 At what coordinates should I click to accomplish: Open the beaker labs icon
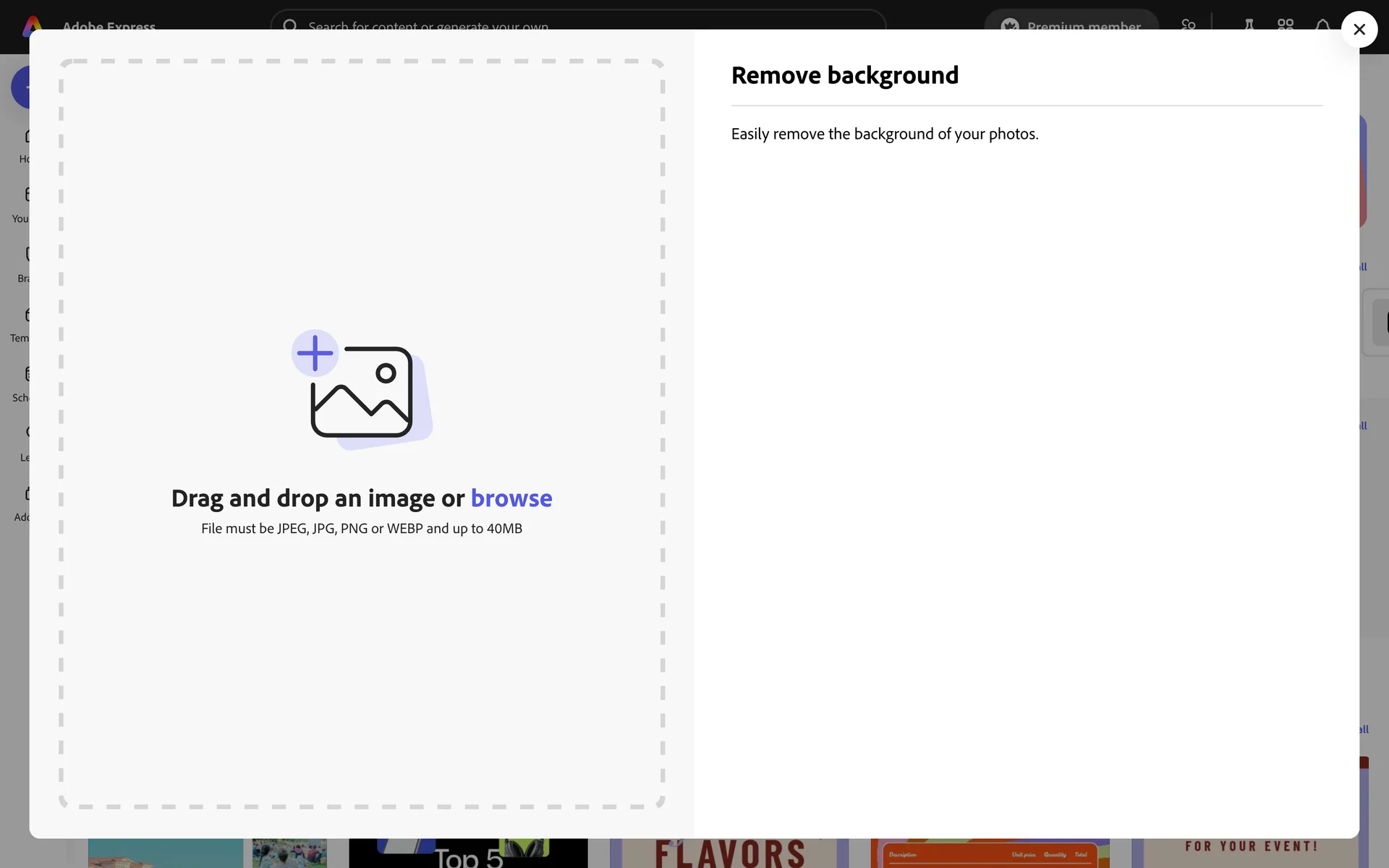[1249, 23]
